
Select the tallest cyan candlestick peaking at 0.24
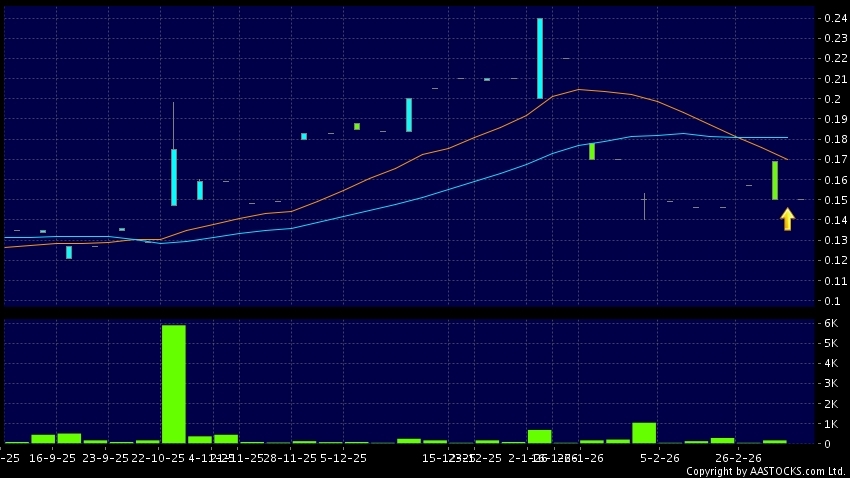(540, 58)
